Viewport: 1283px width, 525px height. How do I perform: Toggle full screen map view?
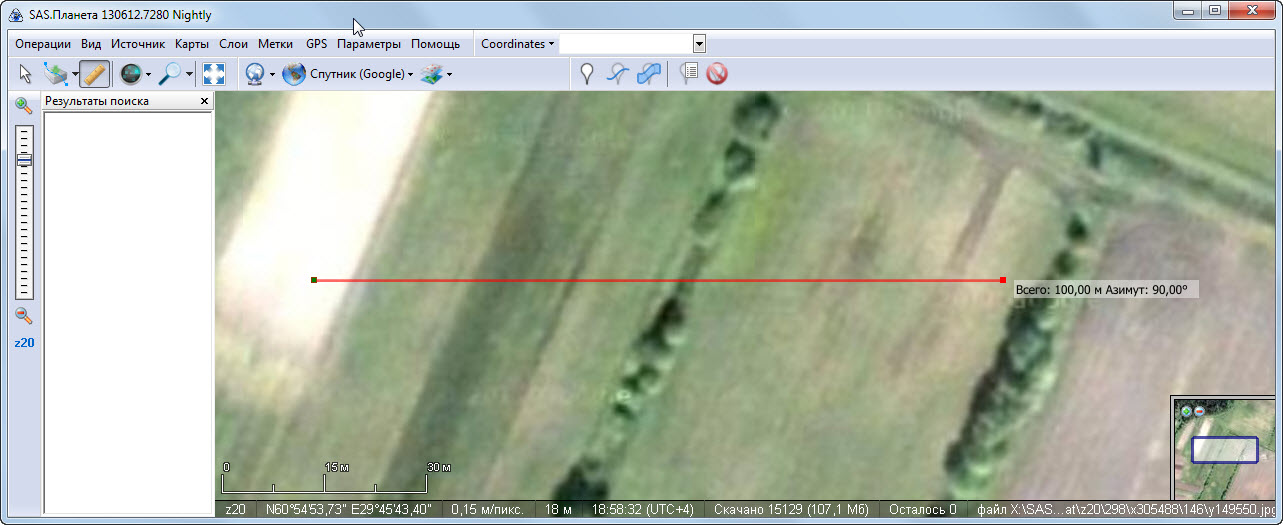pyautogui.click(x=214, y=74)
